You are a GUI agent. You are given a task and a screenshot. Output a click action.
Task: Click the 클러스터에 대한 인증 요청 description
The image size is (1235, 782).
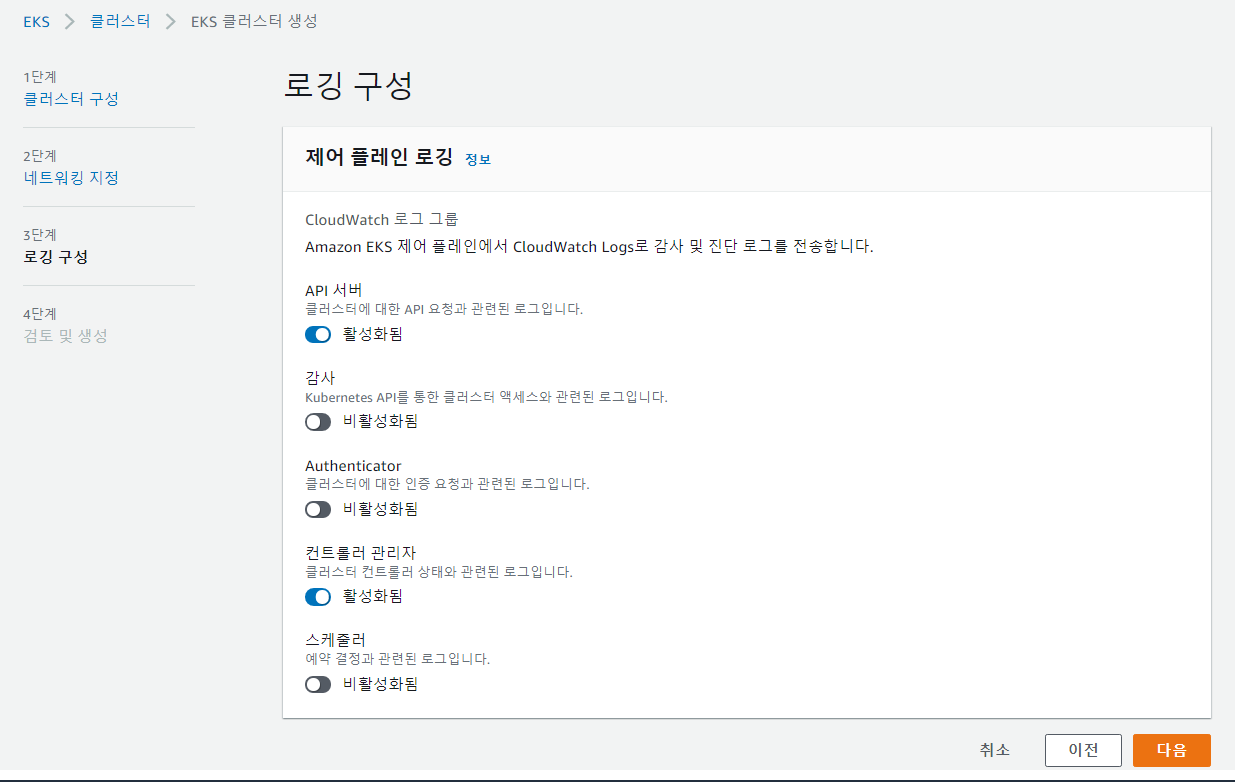point(447,484)
